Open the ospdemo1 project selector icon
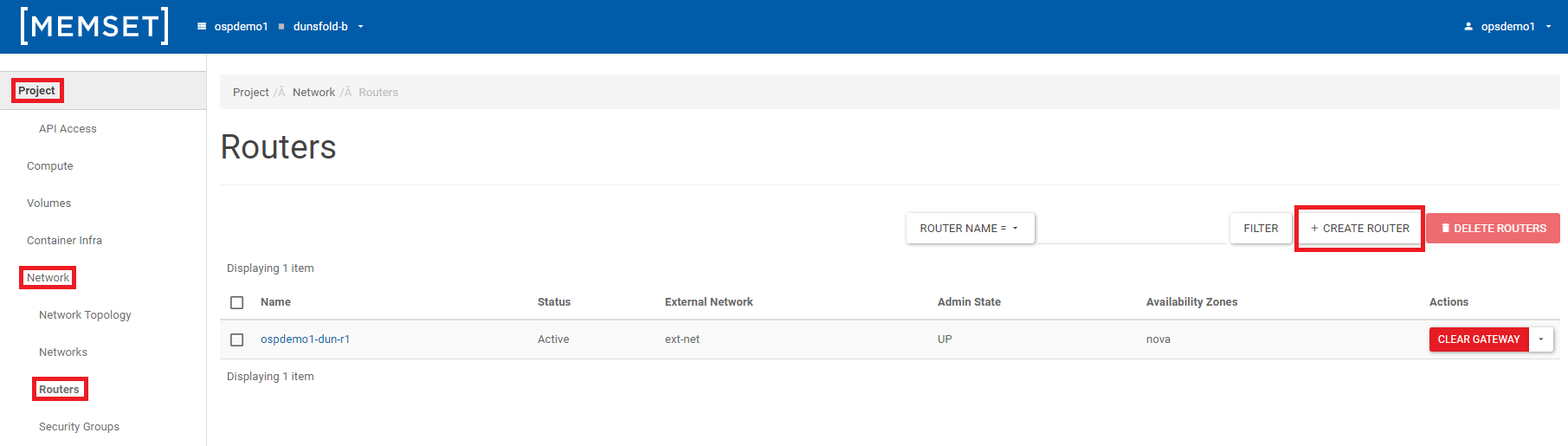 202,27
